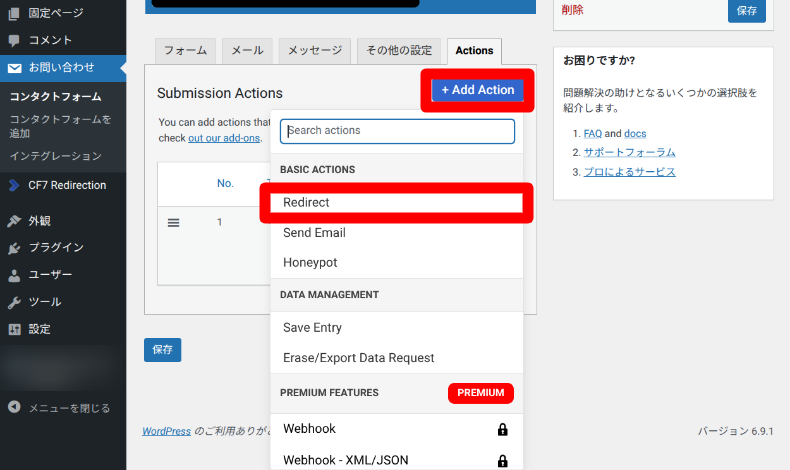Open the WordPress footer link

(166, 431)
